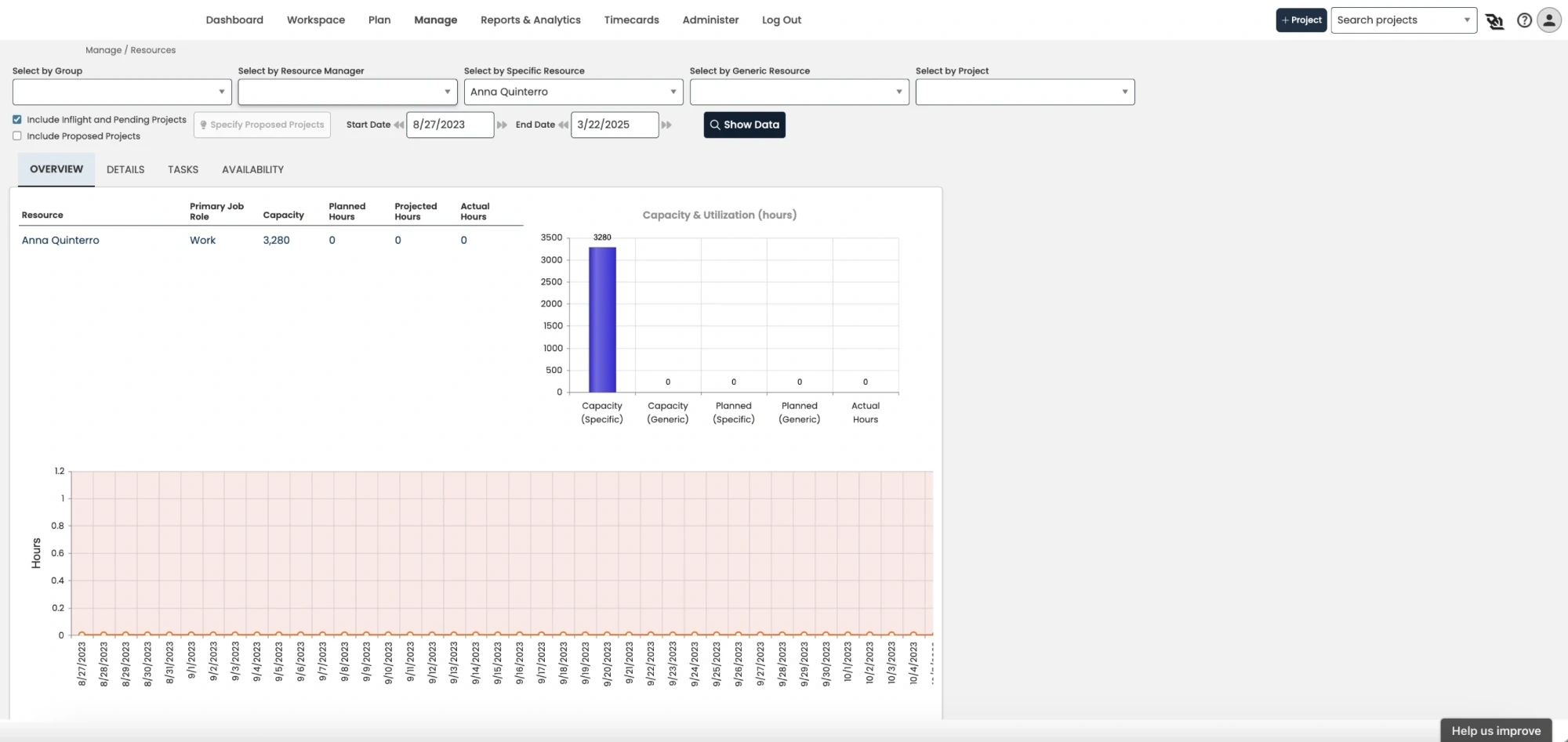Open the Plan menu
Screen dimensions: 1568x742
pyautogui.click(x=379, y=20)
